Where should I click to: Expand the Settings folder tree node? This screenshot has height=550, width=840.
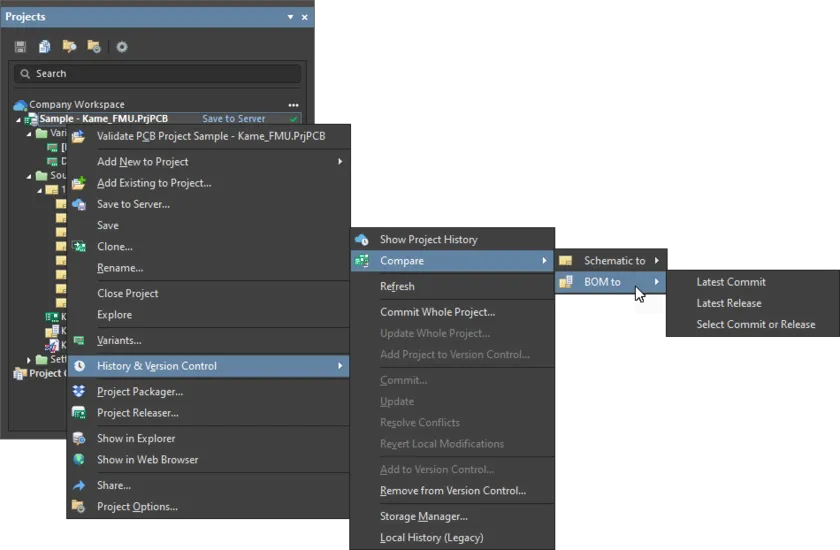(x=29, y=360)
